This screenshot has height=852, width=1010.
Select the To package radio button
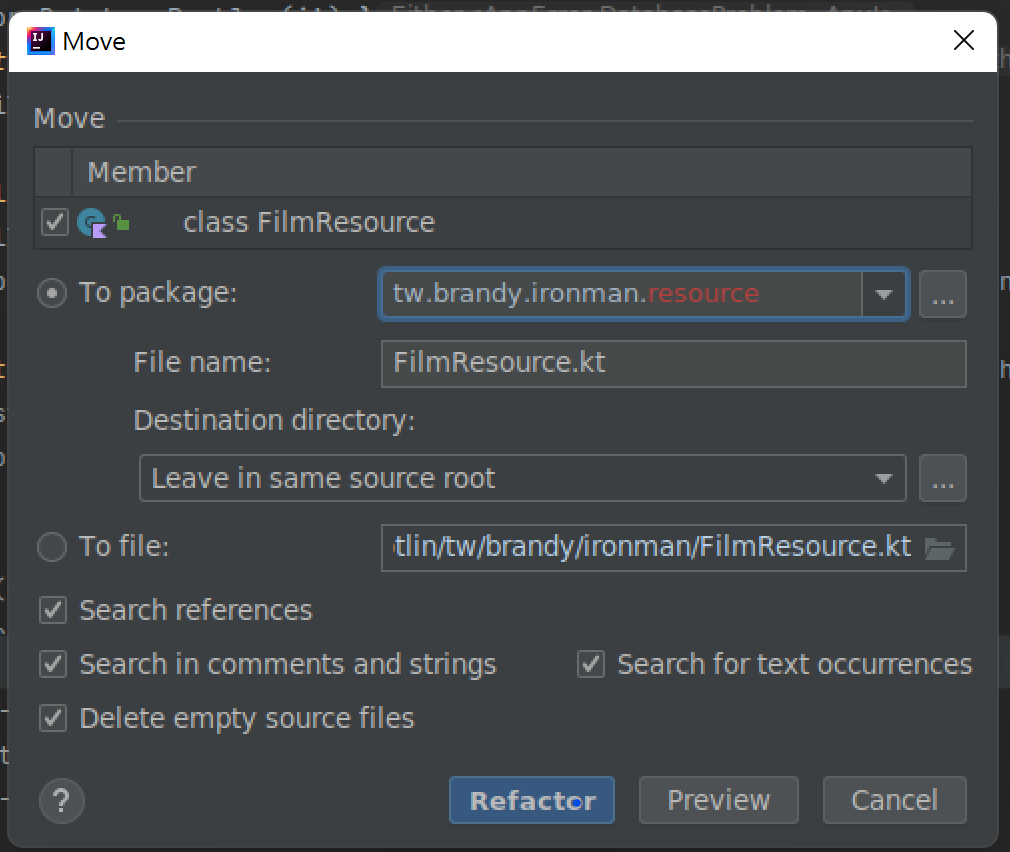pyautogui.click(x=51, y=293)
